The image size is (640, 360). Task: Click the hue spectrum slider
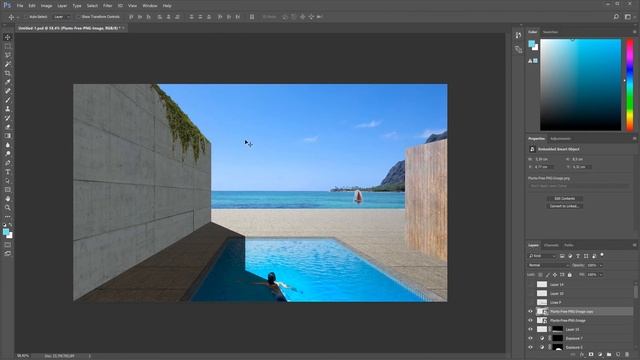pos(630,85)
